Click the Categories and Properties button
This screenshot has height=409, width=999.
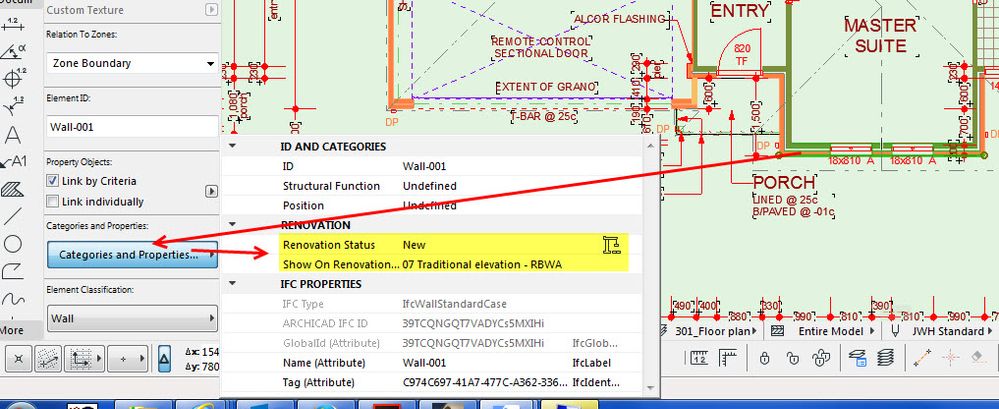[x=132, y=254]
